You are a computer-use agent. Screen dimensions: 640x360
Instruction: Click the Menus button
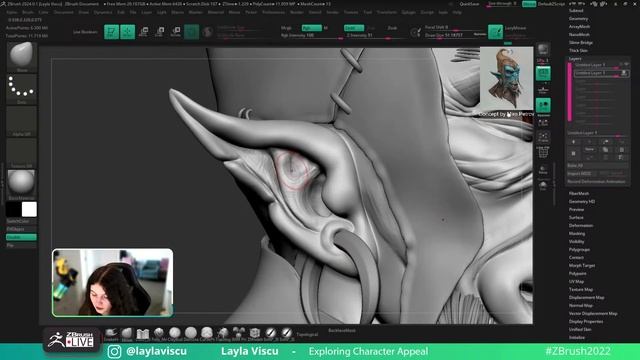[529, 4]
